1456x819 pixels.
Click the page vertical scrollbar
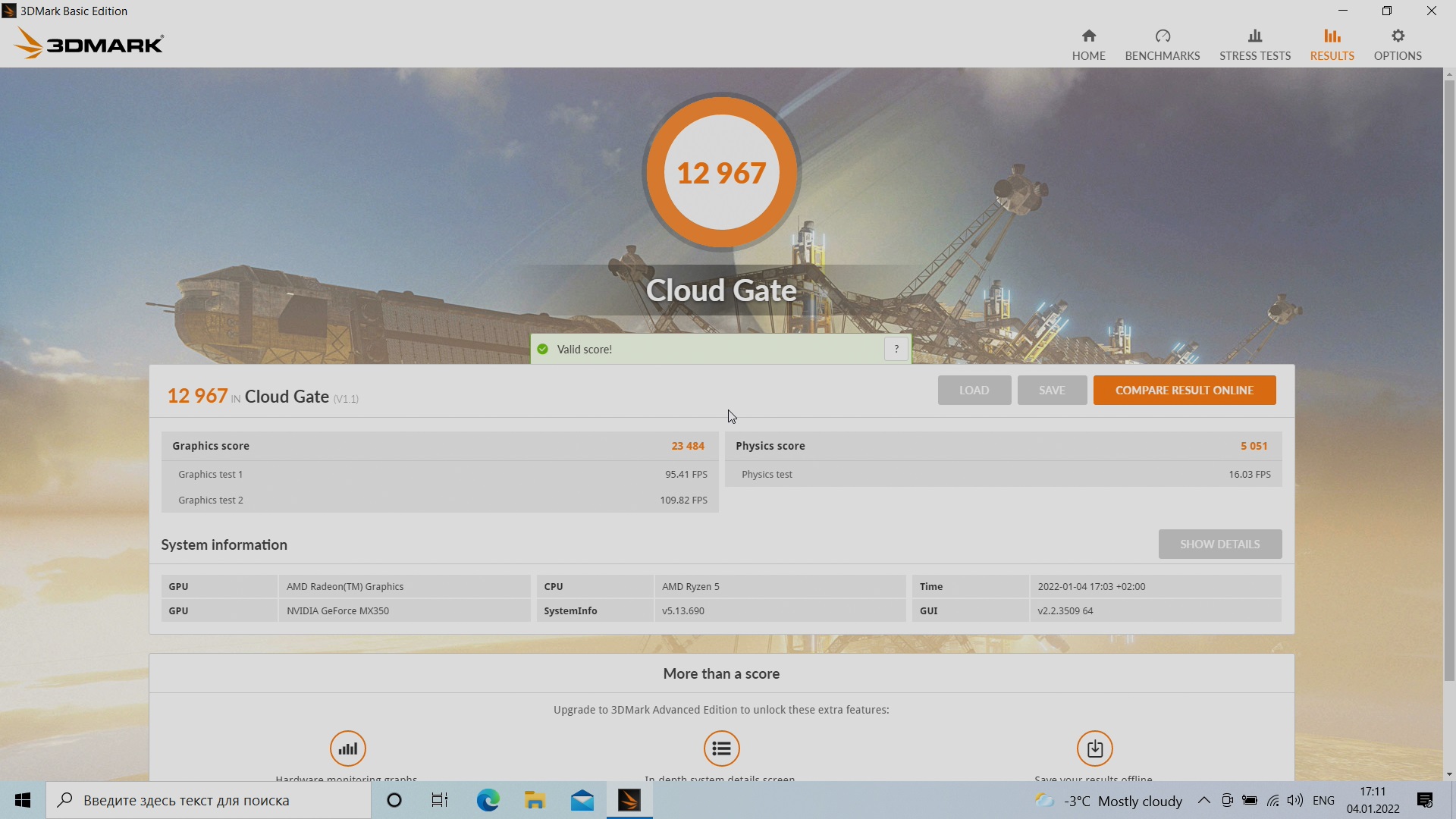click(x=1449, y=379)
